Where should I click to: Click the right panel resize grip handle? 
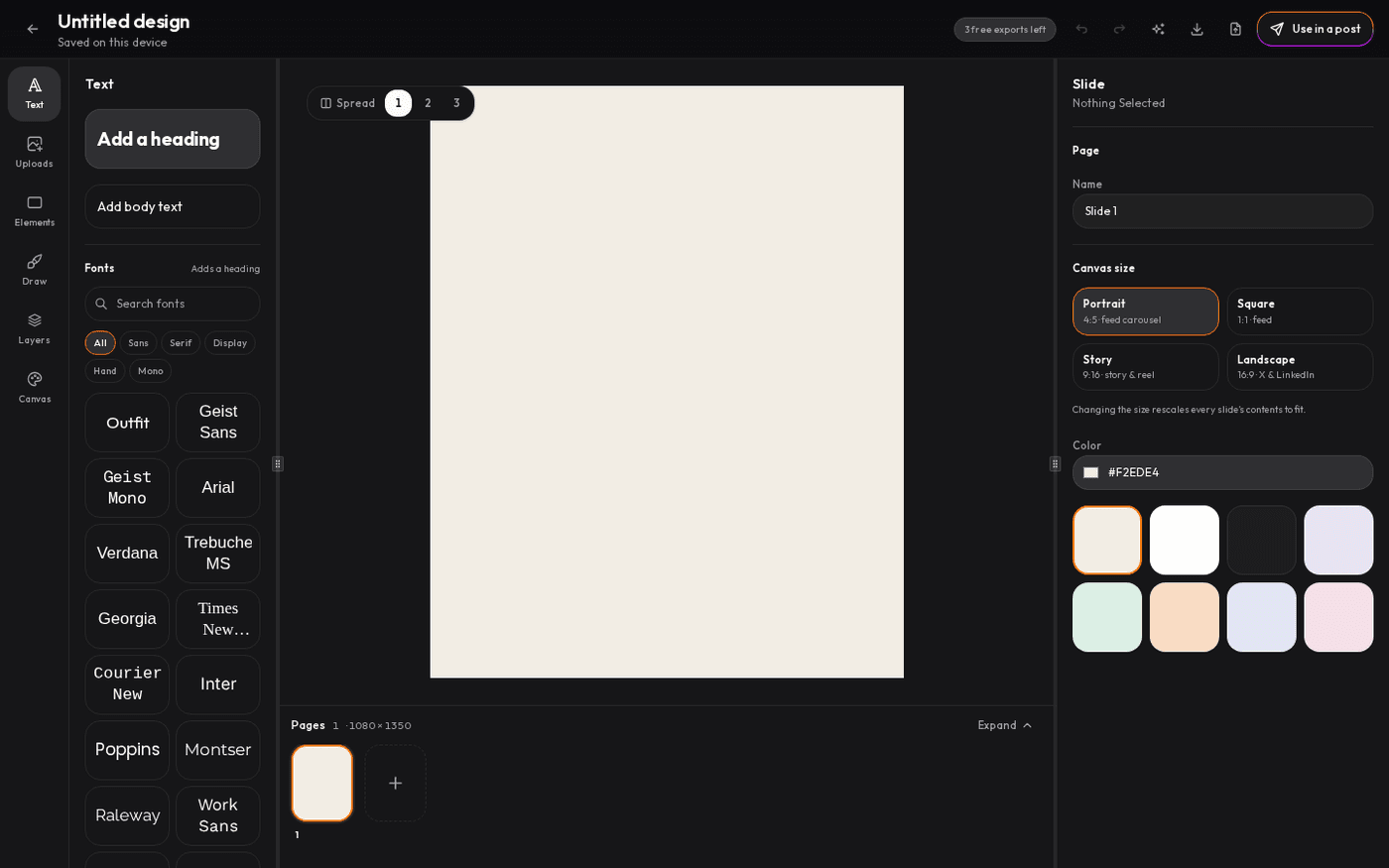(x=1055, y=463)
